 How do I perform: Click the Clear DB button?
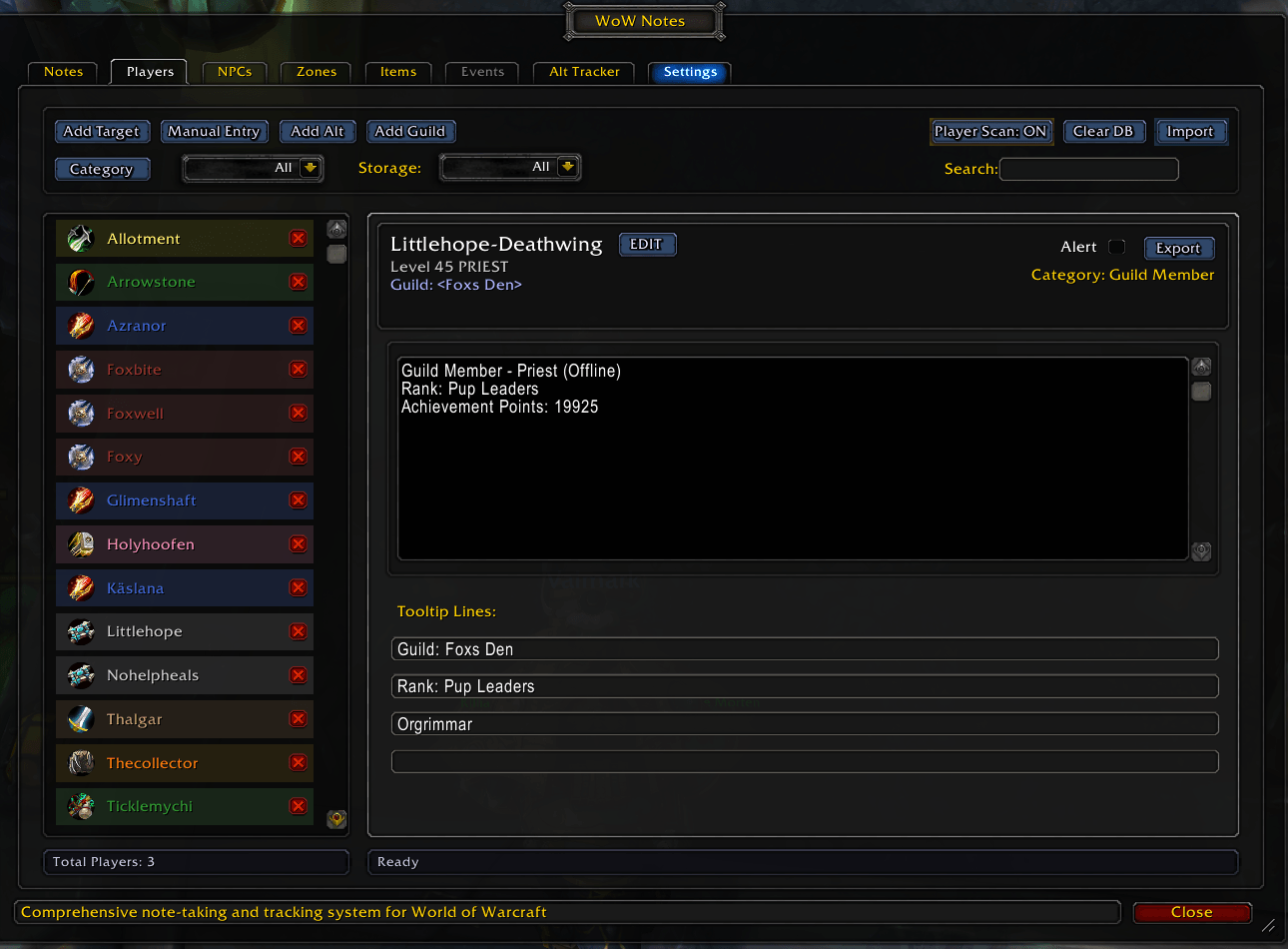pyautogui.click(x=1103, y=132)
